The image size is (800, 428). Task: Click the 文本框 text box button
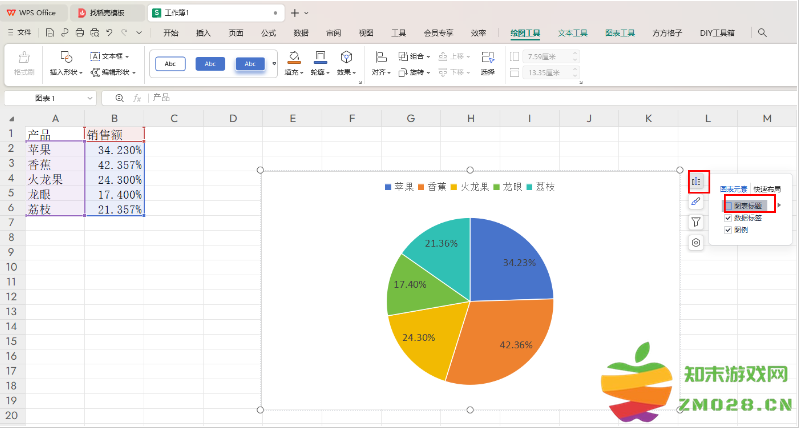point(113,57)
